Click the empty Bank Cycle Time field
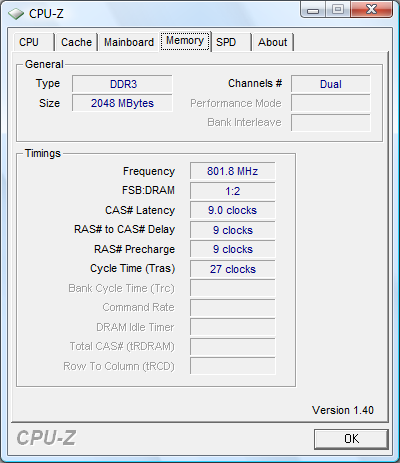 (x=233, y=288)
